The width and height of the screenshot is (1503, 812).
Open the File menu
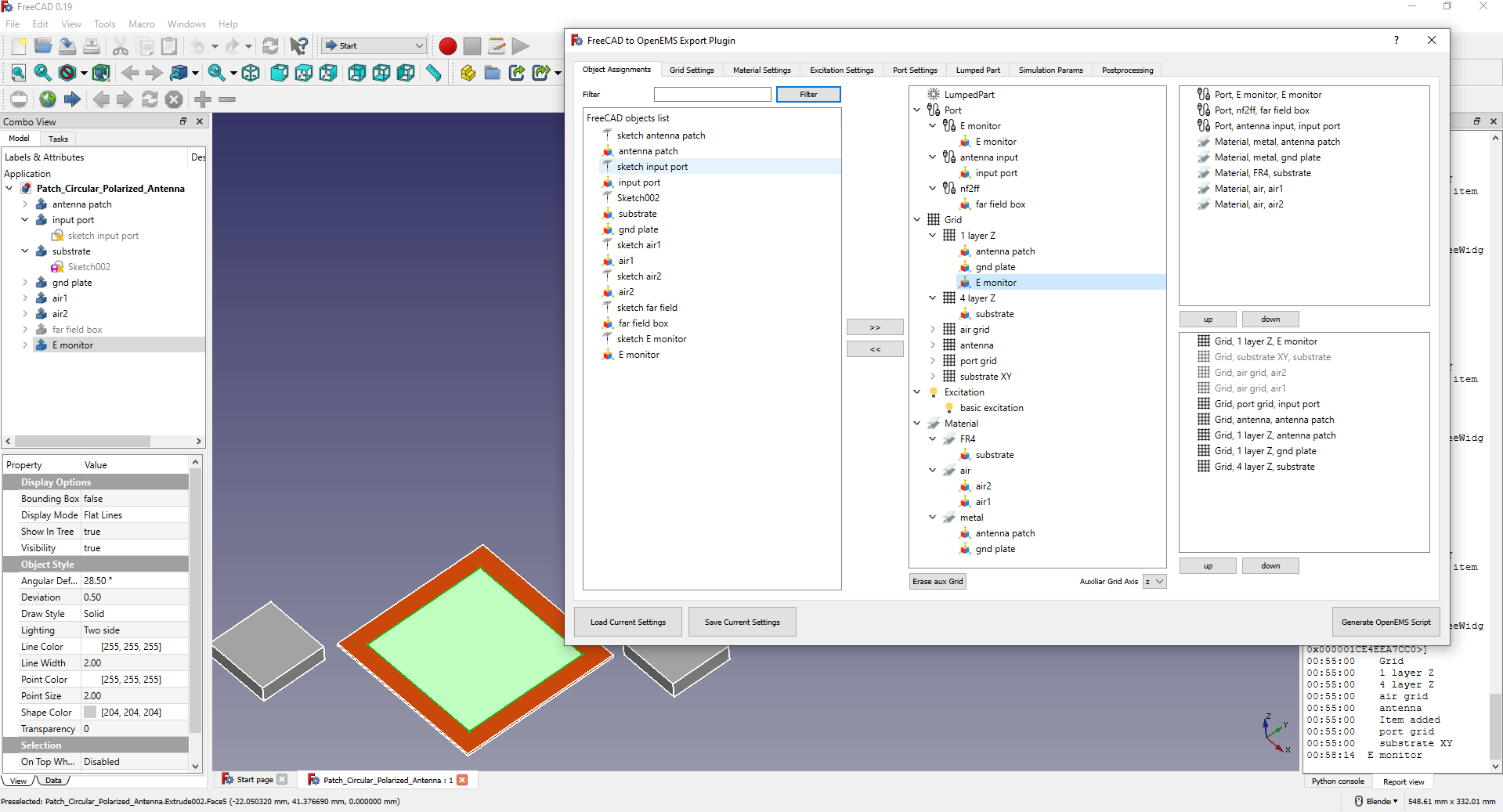(x=13, y=24)
